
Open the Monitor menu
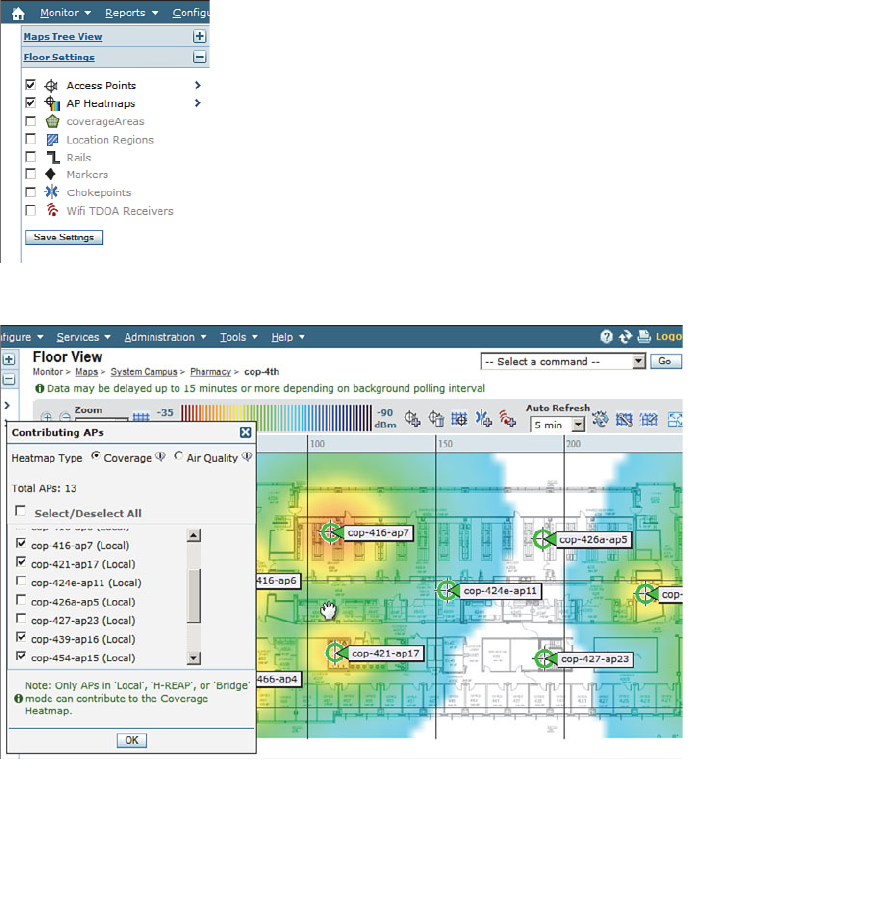[65, 13]
